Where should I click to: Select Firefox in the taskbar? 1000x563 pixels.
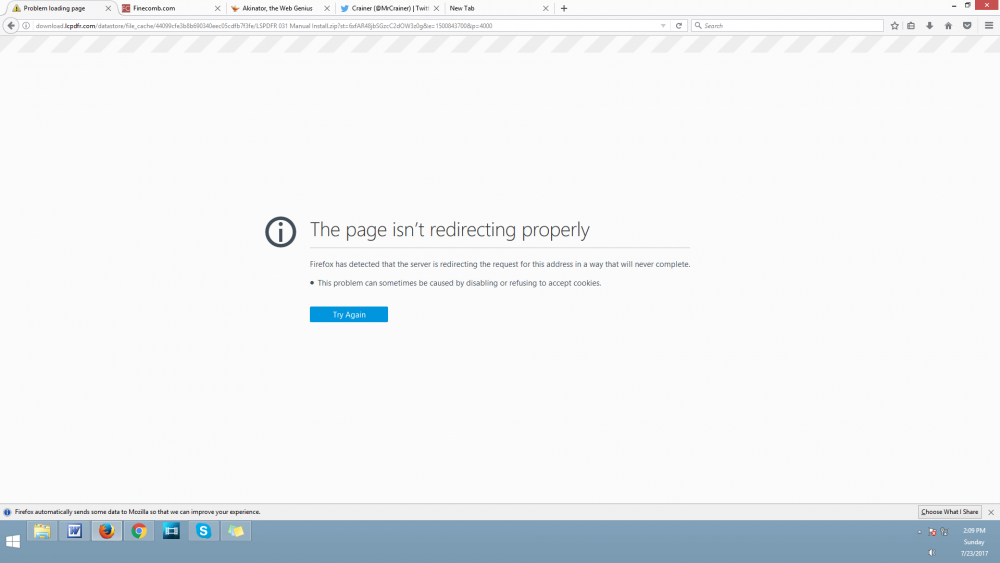(107, 531)
